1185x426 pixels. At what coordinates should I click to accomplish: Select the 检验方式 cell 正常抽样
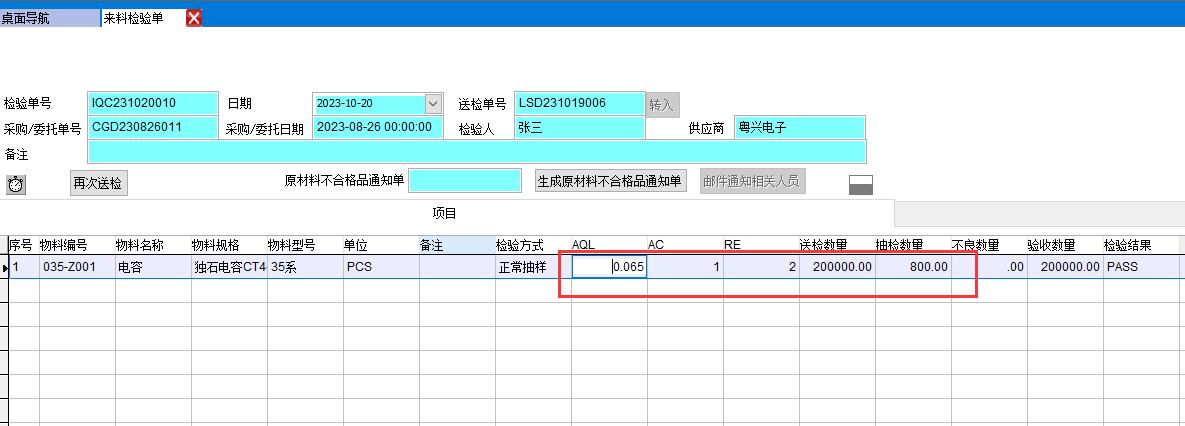tap(532, 267)
